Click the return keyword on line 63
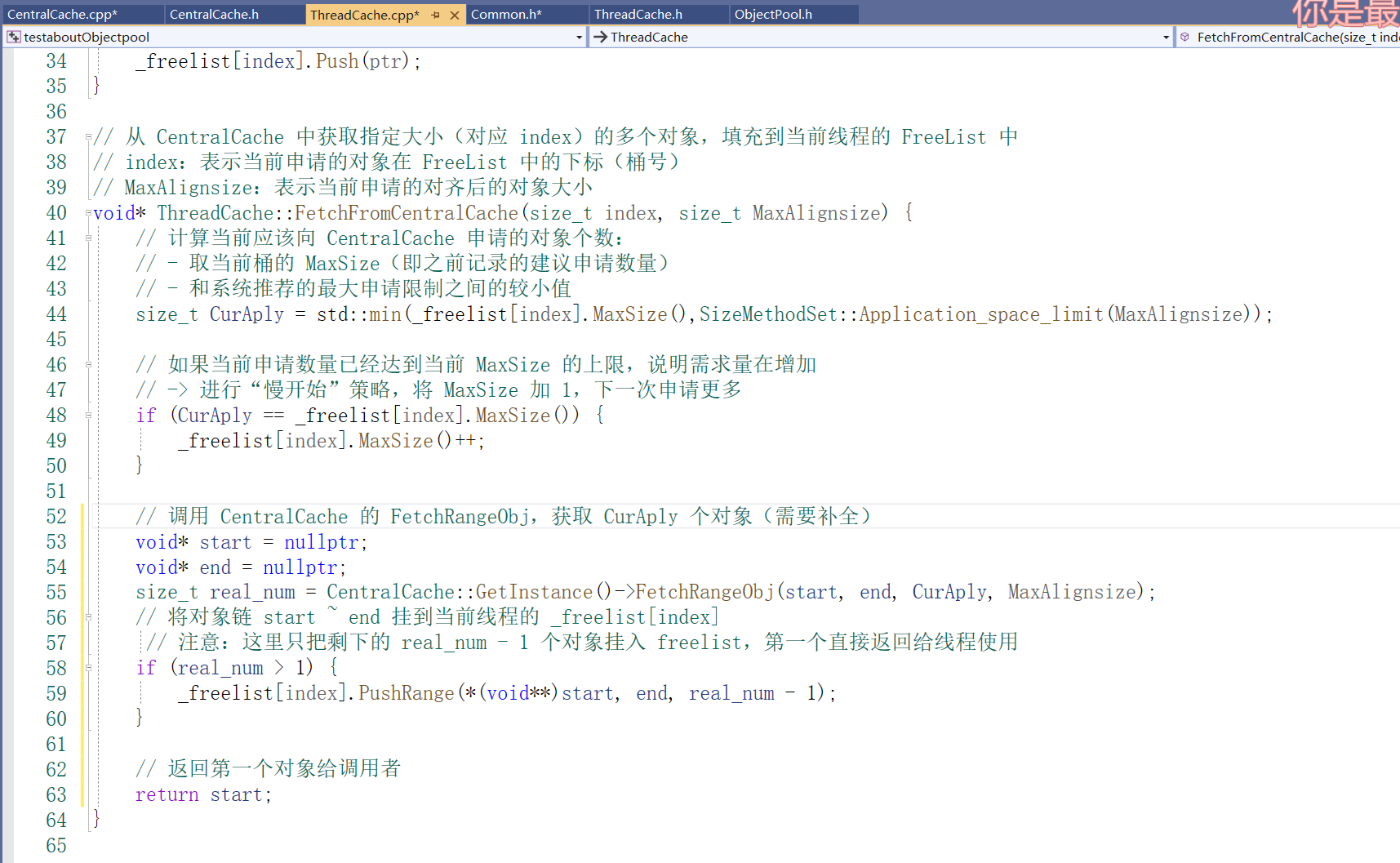This screenshot has width=1400, height=863. (167, 794)
